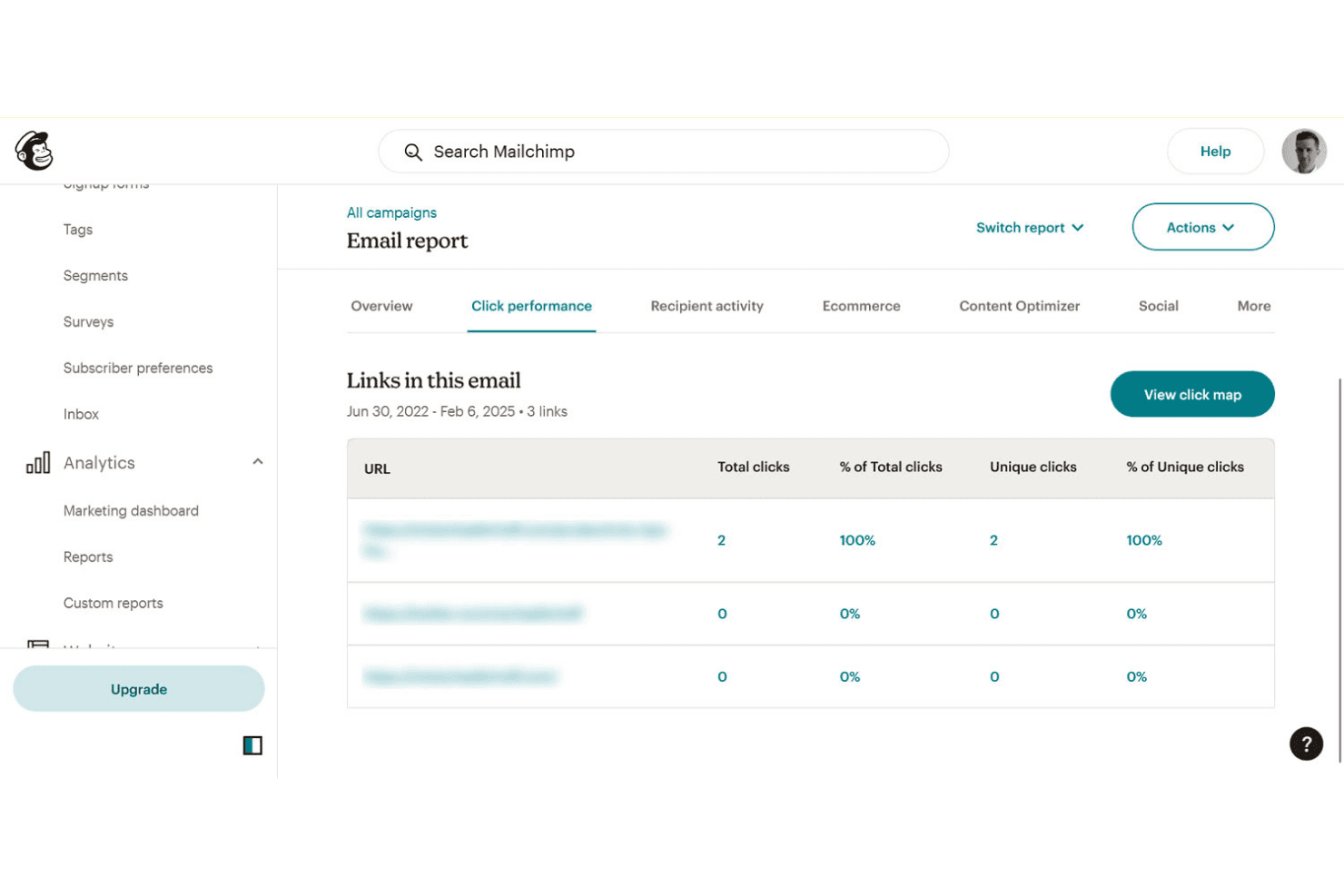
Task: Focus the Search Mailchimp field
Action: (664, 152)
